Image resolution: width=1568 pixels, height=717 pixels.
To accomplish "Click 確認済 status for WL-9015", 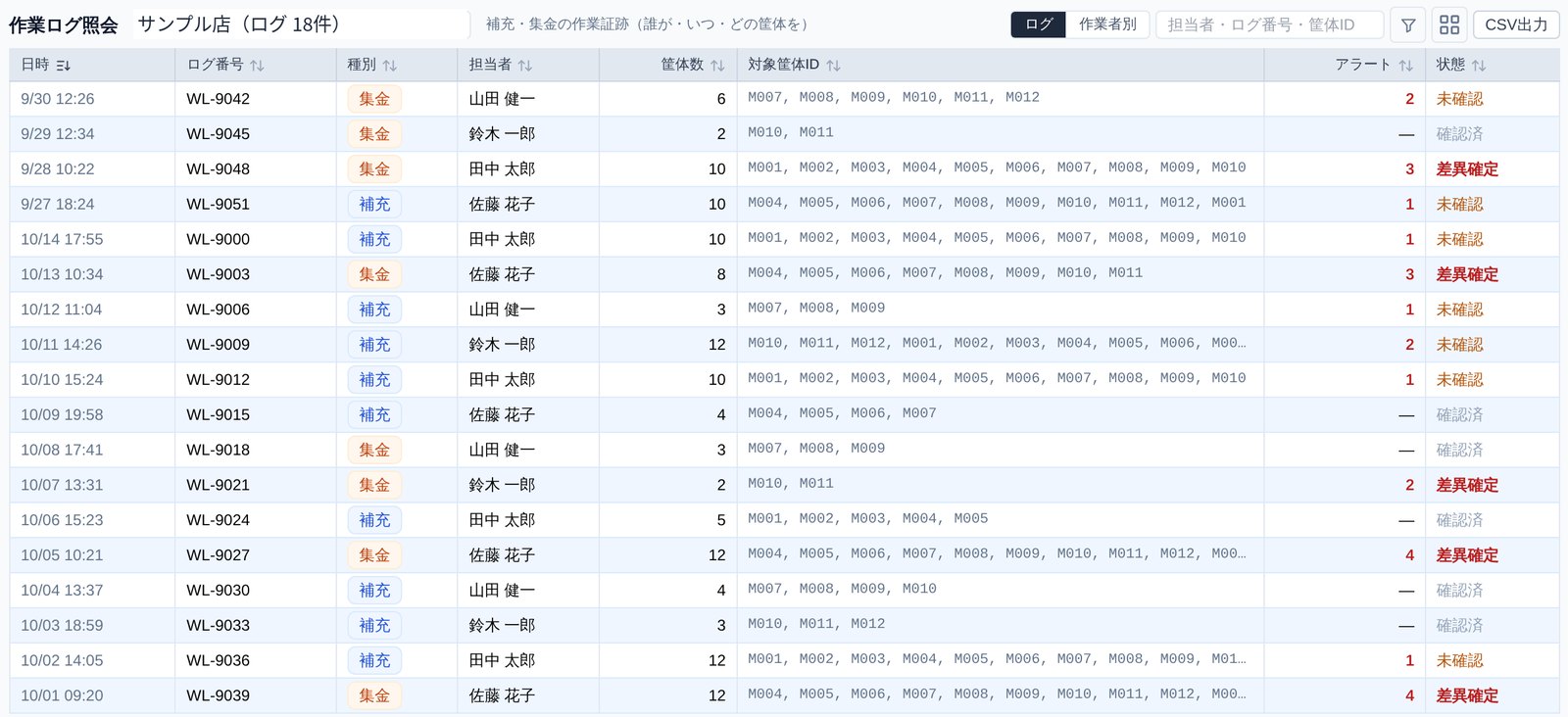I will pyautogui.click(x=1459, y=415).
